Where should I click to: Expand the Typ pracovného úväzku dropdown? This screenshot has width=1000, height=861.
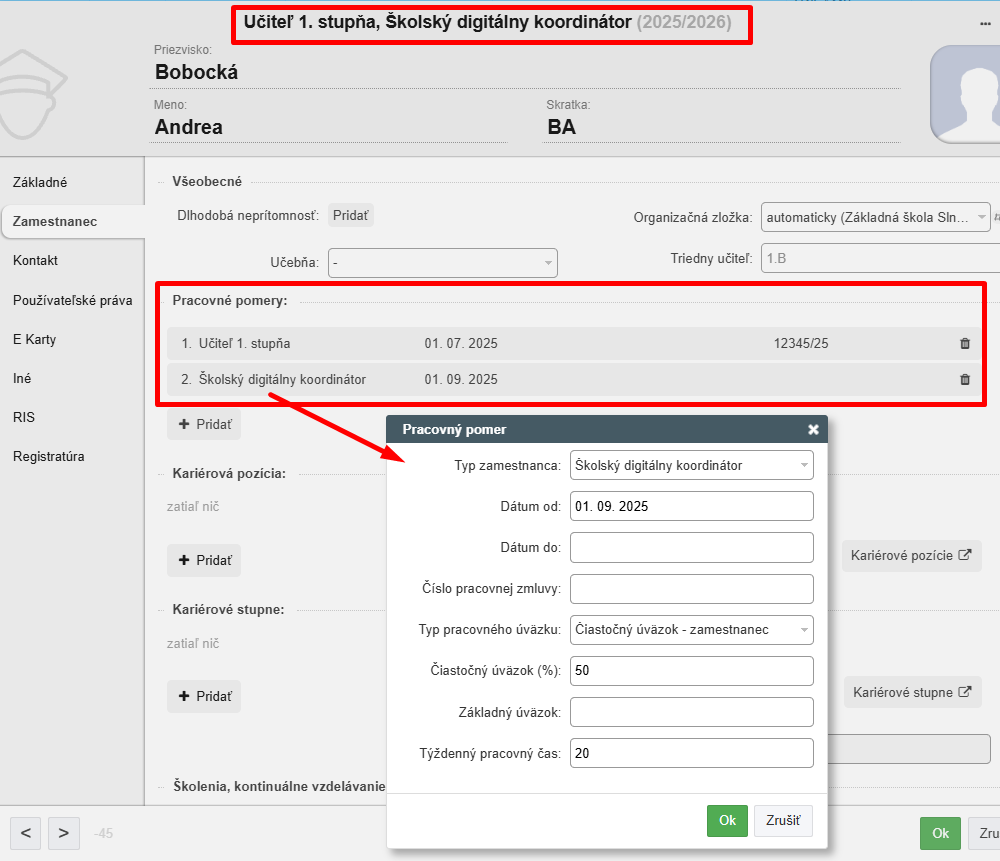tap(691, 629)
